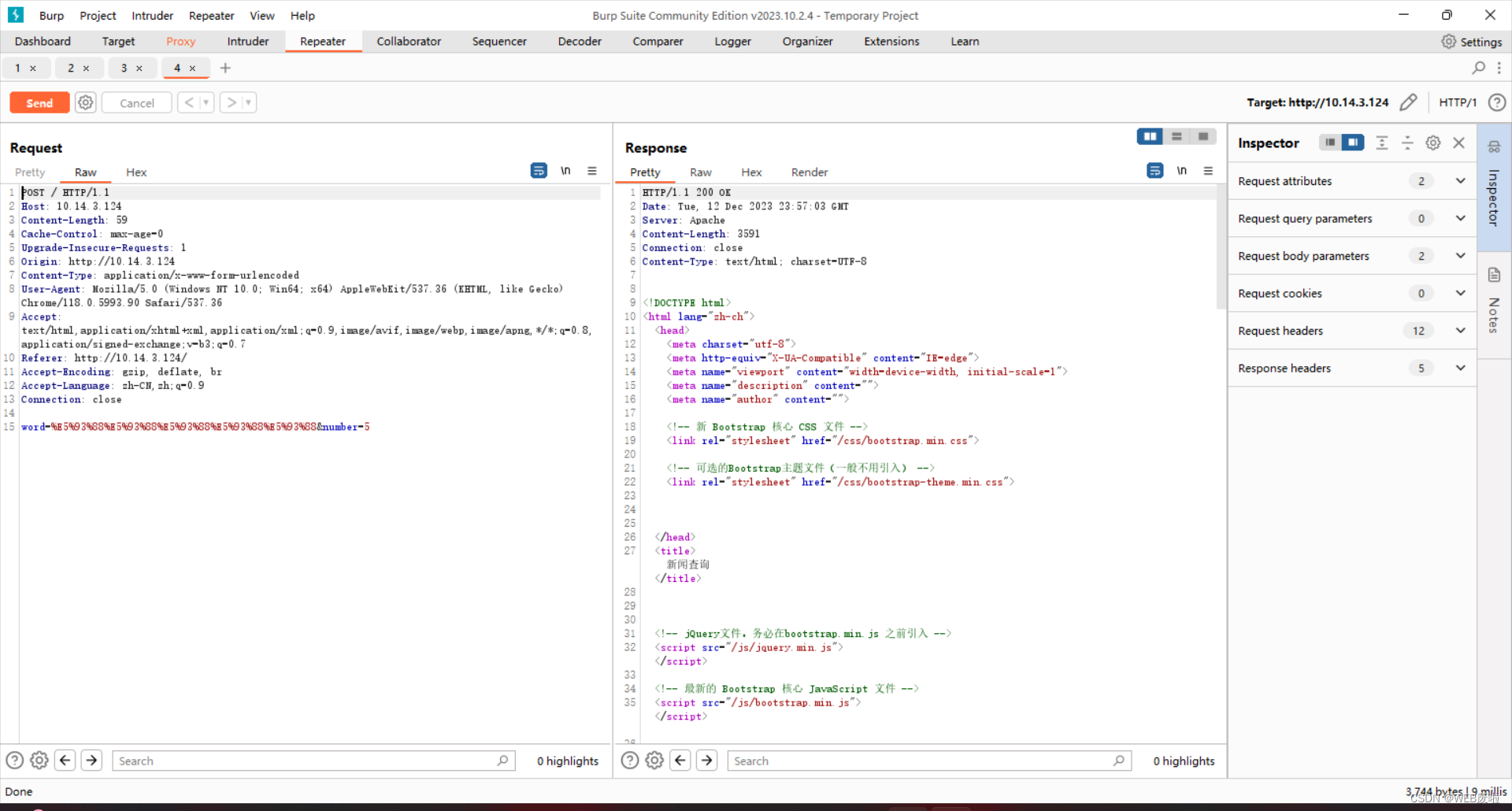Screen dimensions: 1512x811
Task: Expand Request cookies section
Action: tap(1352, 294)
